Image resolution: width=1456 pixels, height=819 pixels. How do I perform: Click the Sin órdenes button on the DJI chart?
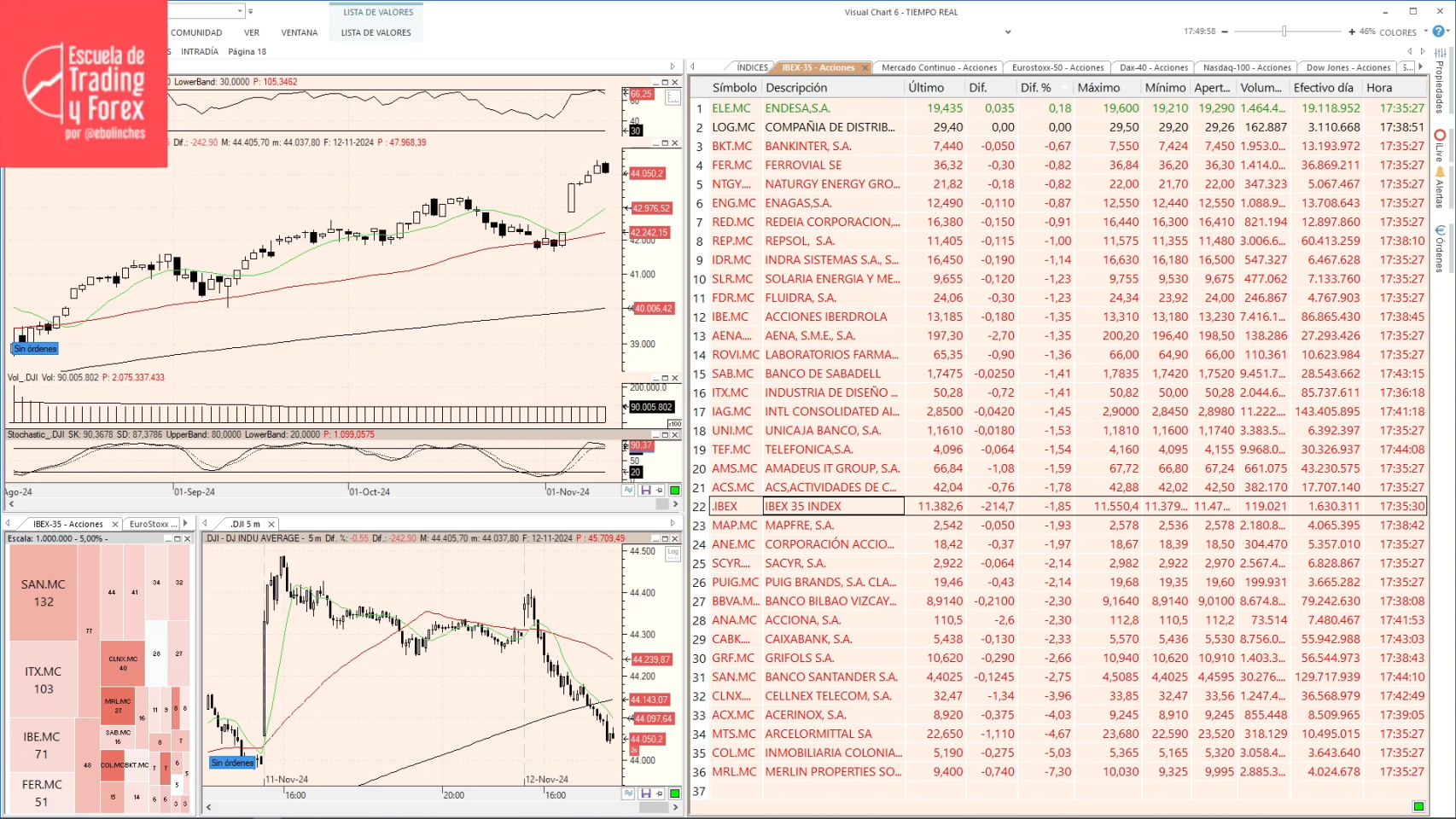(x=231, y=763)
